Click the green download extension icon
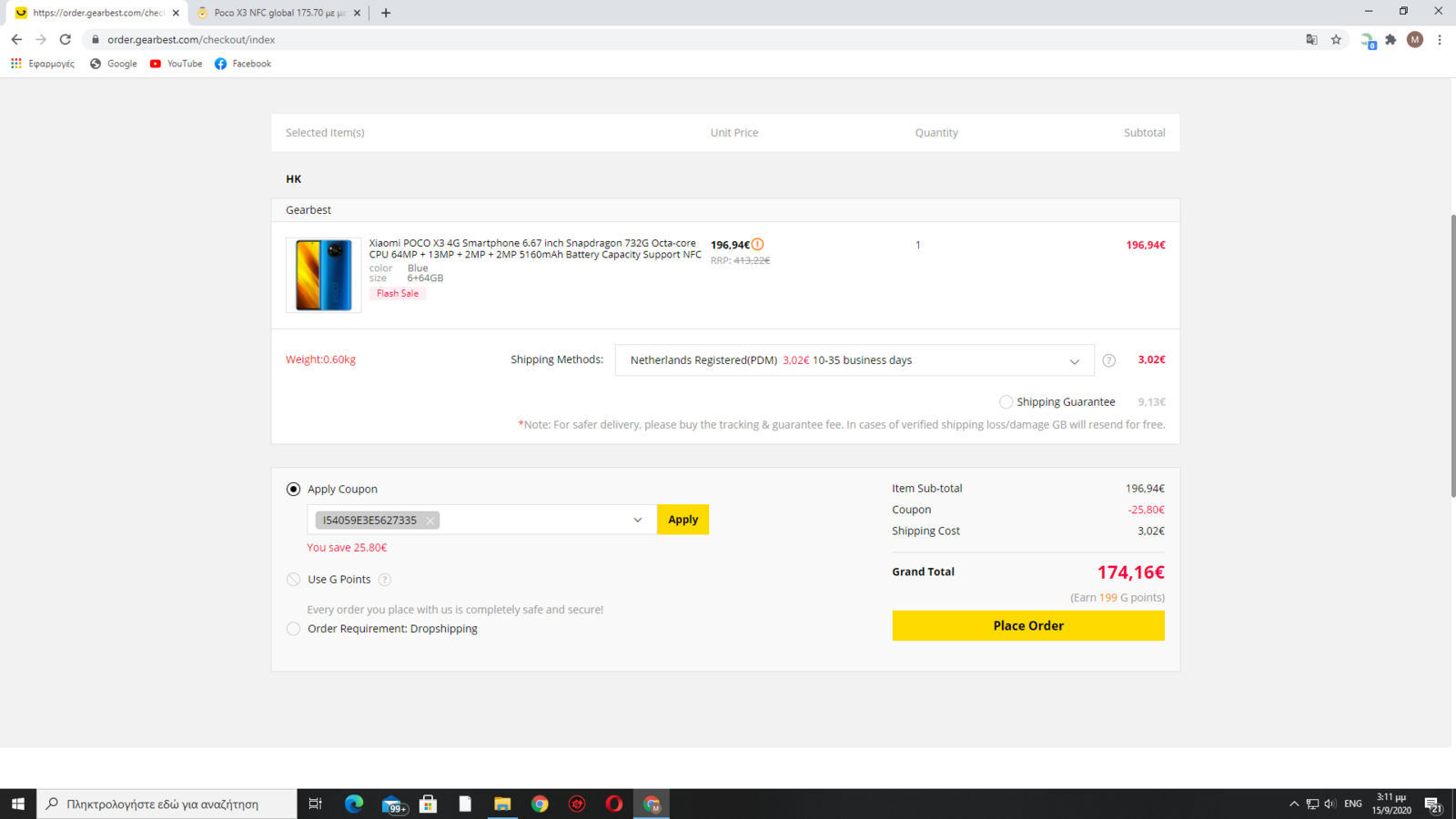The image size is (1456, 819). point(1368,40)
